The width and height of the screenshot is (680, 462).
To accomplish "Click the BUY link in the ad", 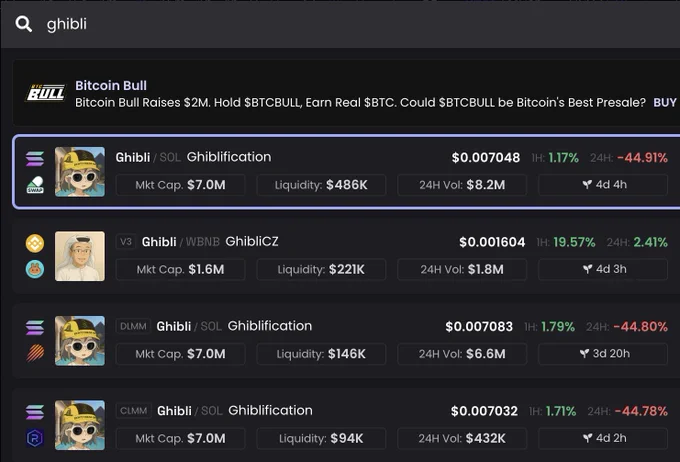I will [x=665, y=102].
